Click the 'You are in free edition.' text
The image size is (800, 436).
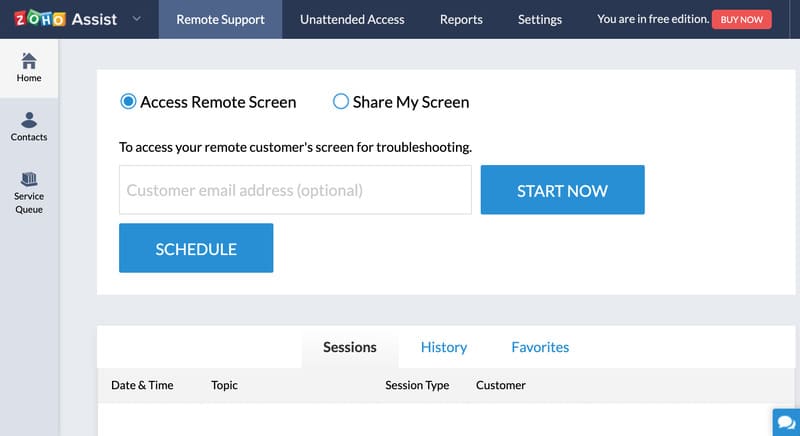(x=653, y=19)
